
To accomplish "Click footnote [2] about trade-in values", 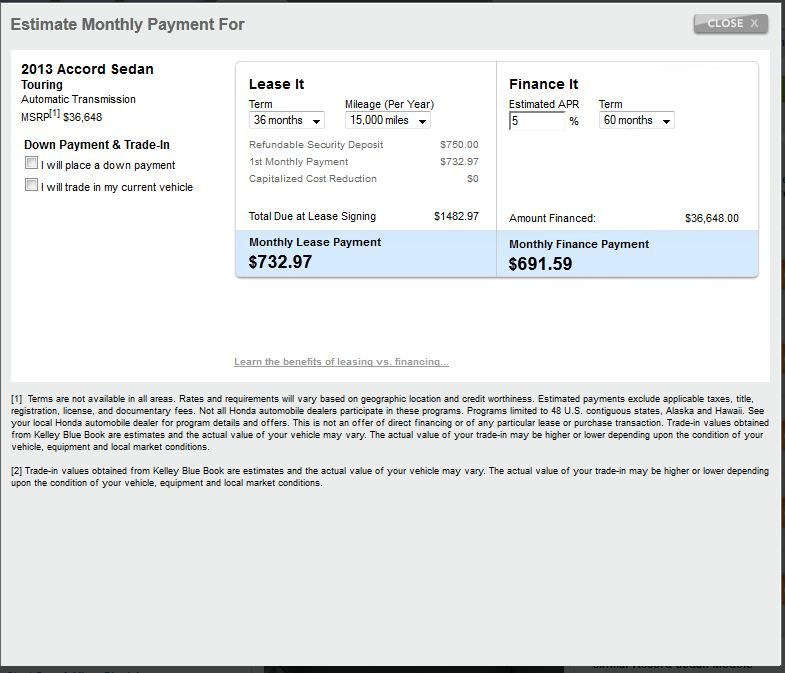I will click(389, 477).
